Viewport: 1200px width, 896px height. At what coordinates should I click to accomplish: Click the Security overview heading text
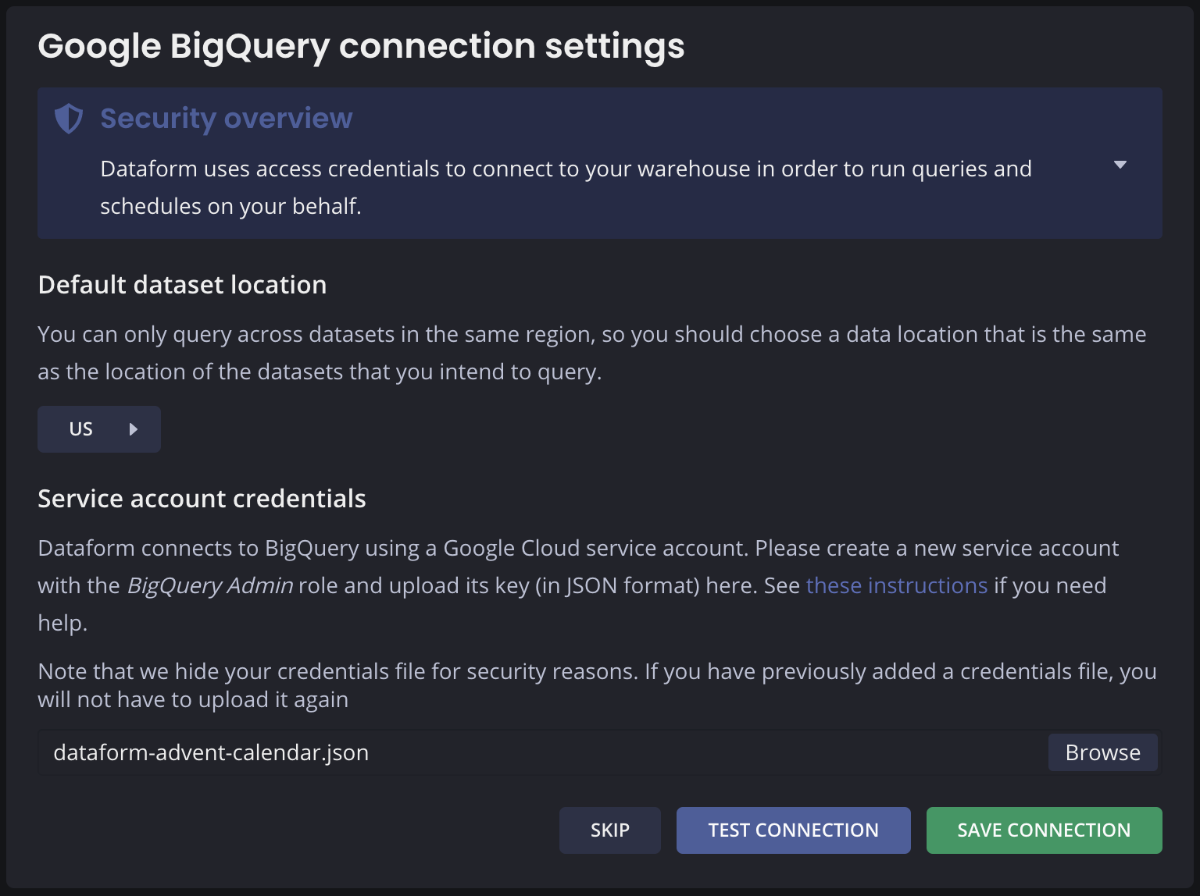(x=226, y=119)
